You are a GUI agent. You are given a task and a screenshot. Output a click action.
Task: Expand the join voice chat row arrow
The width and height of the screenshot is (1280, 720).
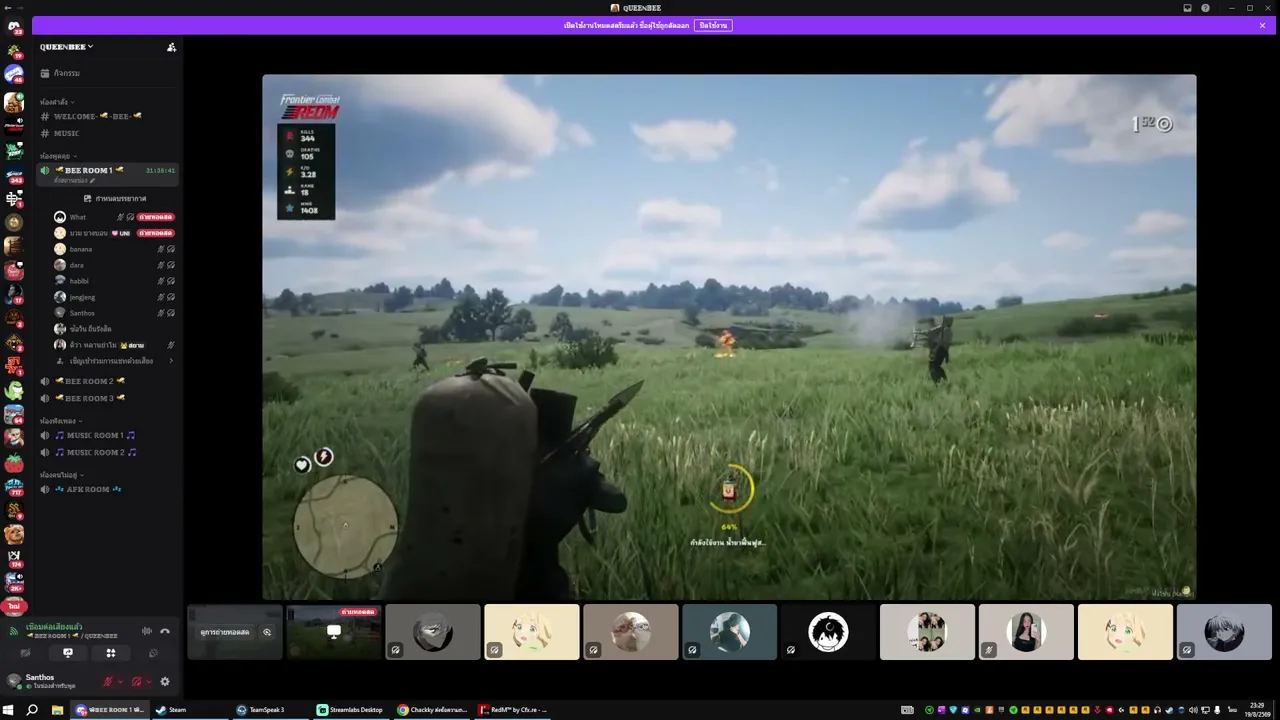(172, 361)
